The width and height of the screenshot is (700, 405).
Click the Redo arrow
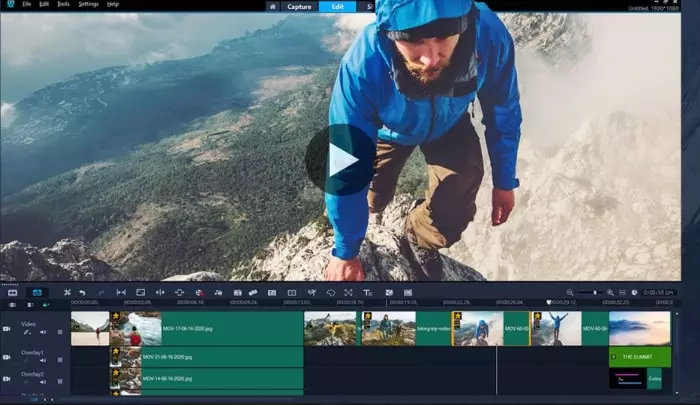[x=101, y=293]
